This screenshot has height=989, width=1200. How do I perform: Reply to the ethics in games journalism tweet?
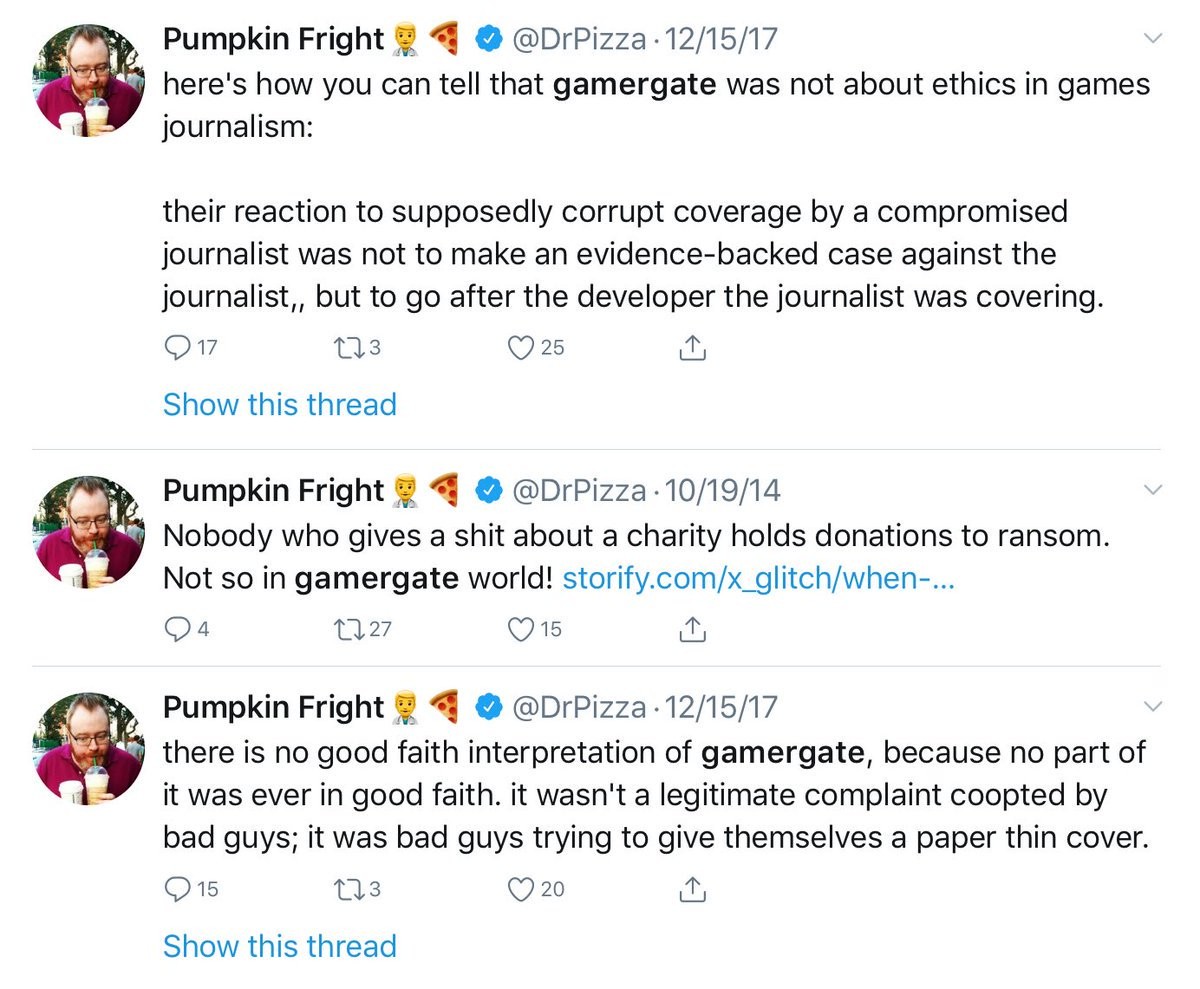pyautogui.click(x=176, y=347)
